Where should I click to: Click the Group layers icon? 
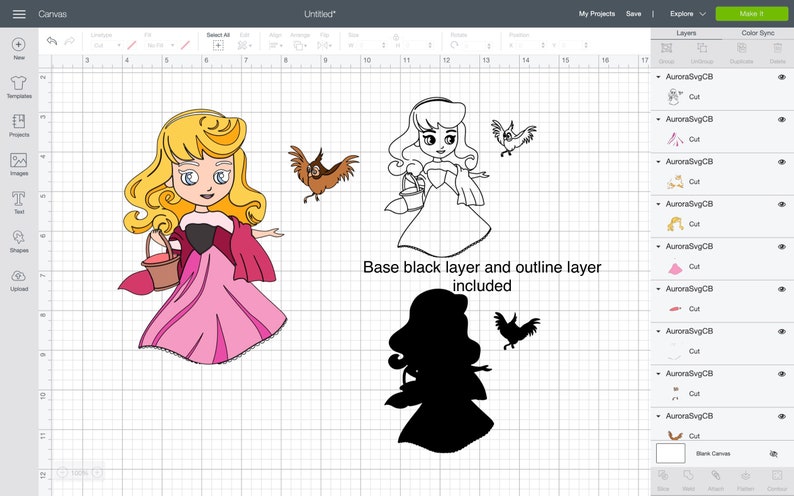pos(666,48)
